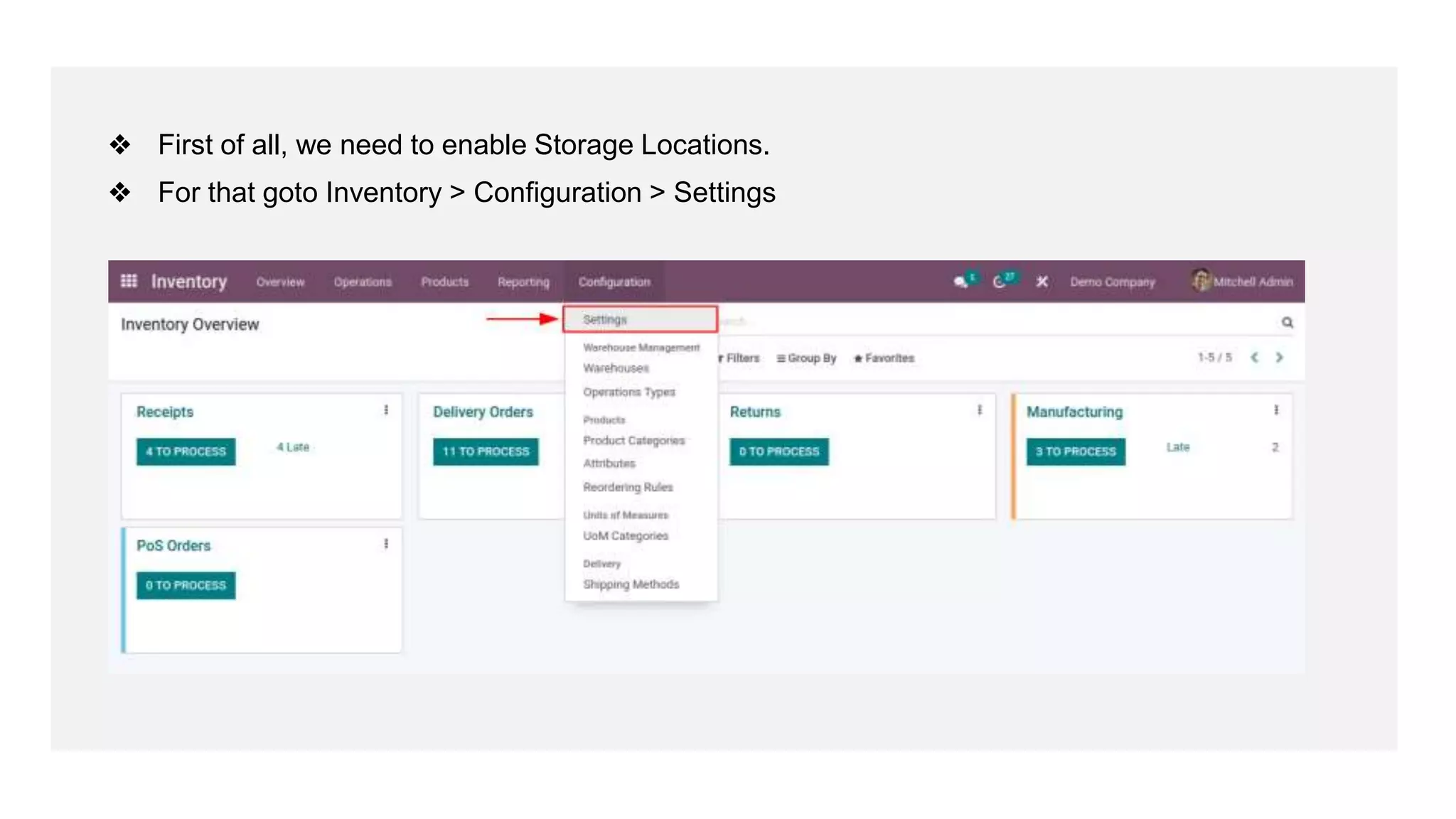Image resolution: width=1456 pixels, height=819 pixels.
Task: Select Attributes menu entry
Action: coord(609,464)
